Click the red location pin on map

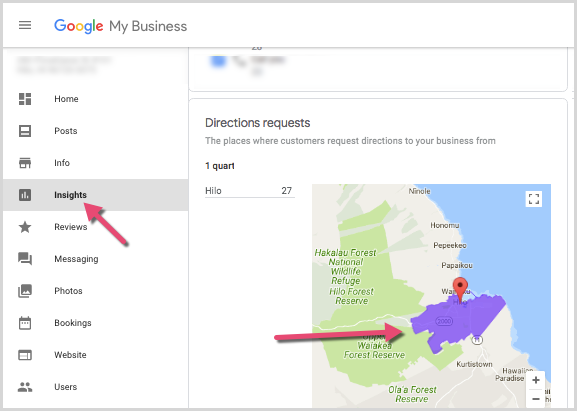pos(460,289)
